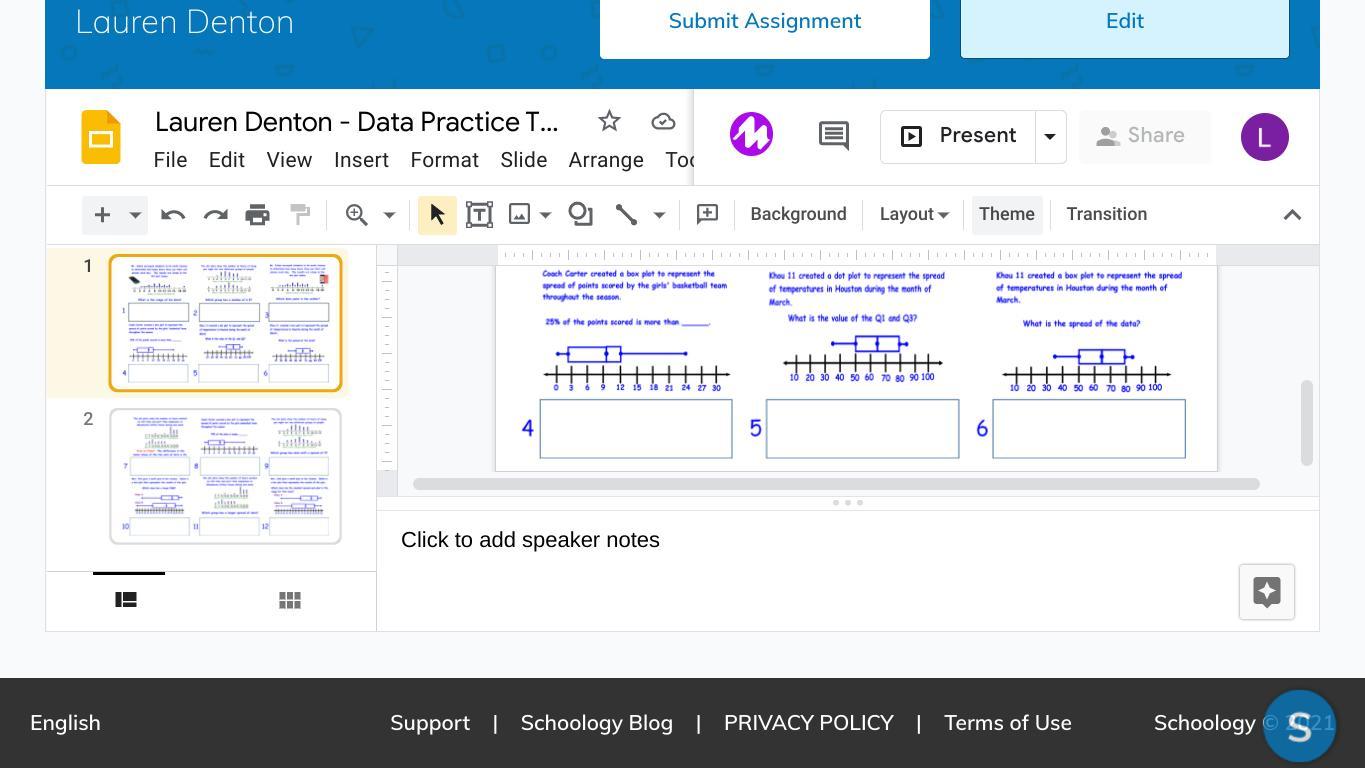This screenshot has width=1365, height=768.
Task: Undo the last action
Action: [173, 215]
